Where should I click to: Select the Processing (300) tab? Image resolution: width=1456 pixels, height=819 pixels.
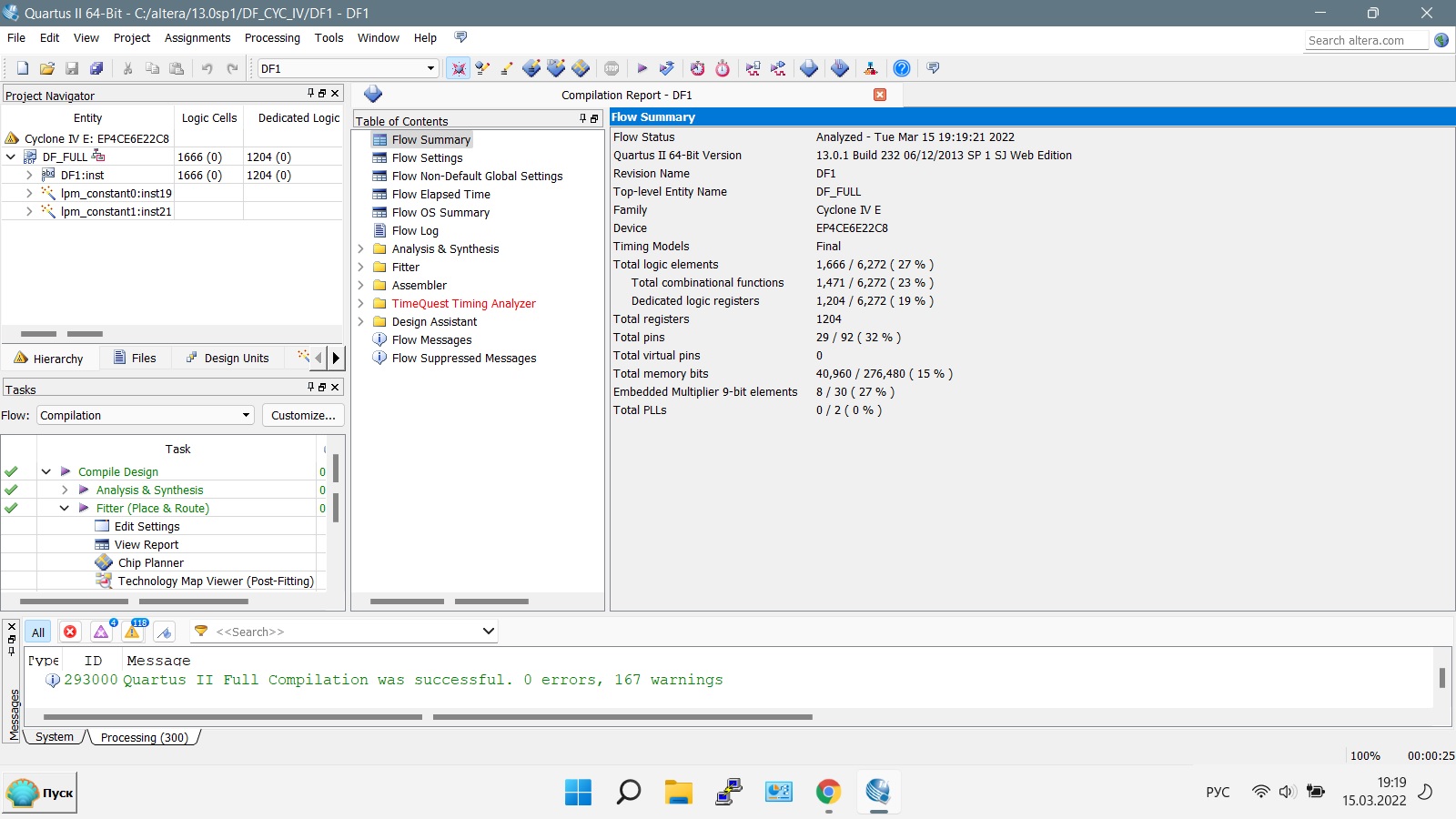144,737
